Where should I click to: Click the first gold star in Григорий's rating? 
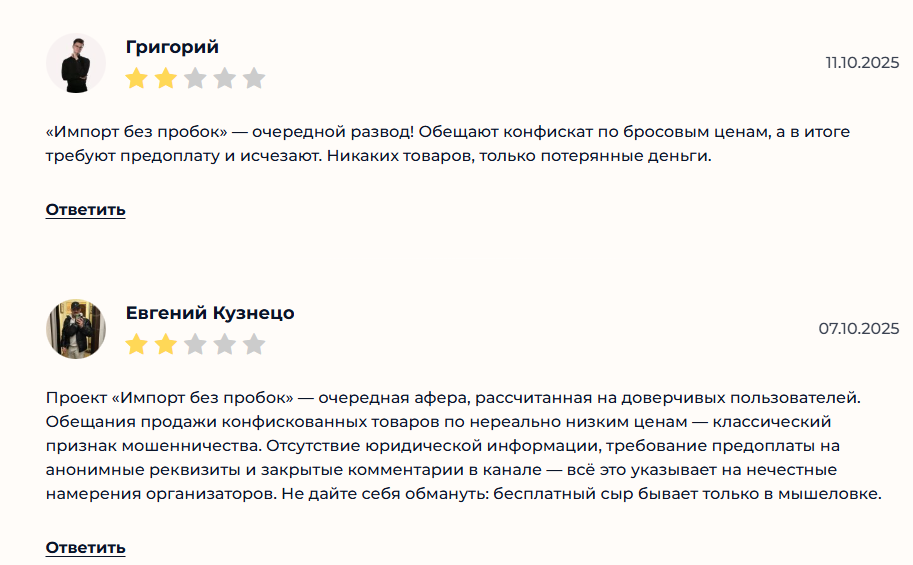click(x=137, y=78)
